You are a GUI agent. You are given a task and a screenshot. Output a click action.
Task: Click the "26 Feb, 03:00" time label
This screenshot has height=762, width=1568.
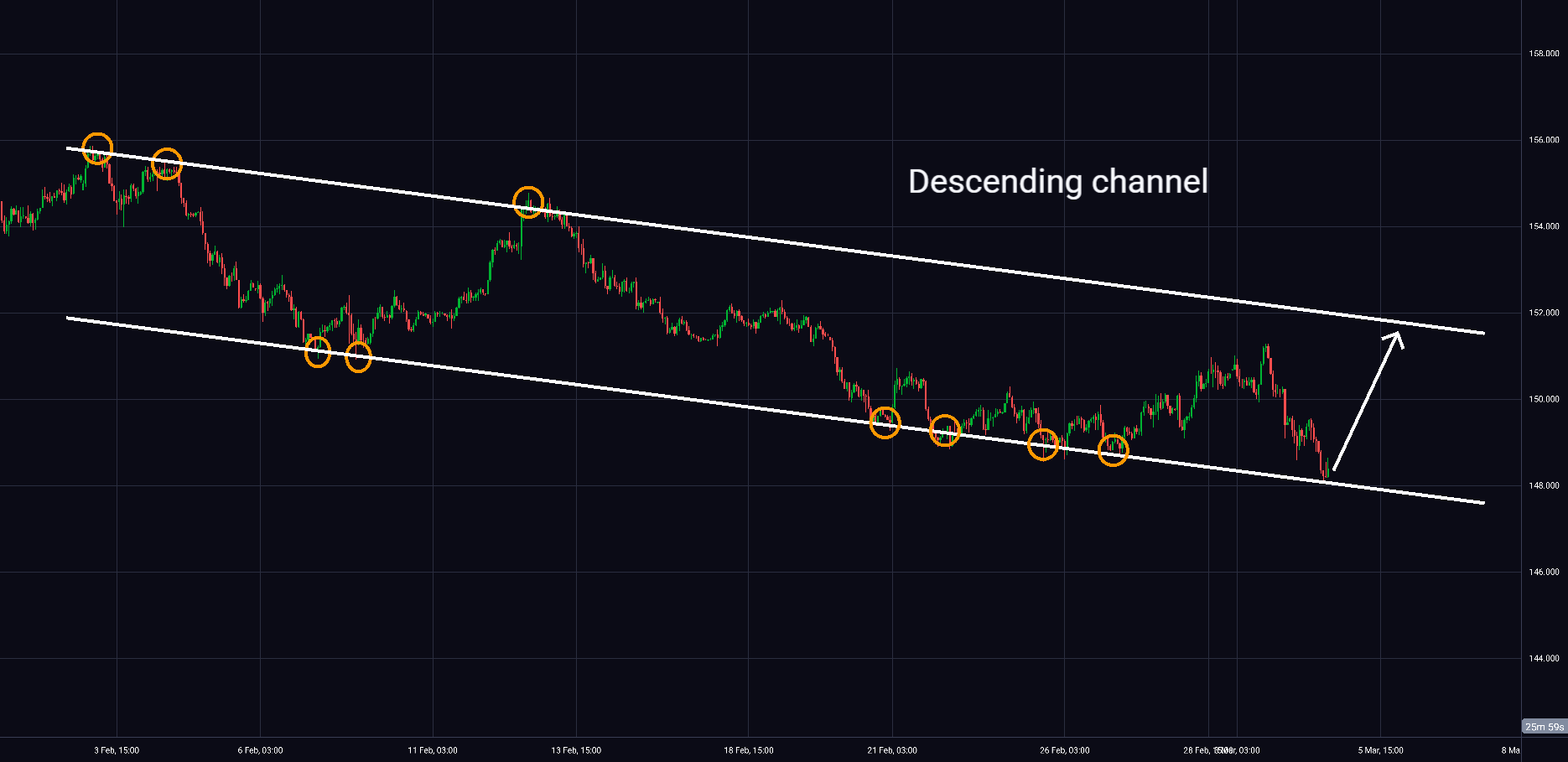pos(1065,750)
